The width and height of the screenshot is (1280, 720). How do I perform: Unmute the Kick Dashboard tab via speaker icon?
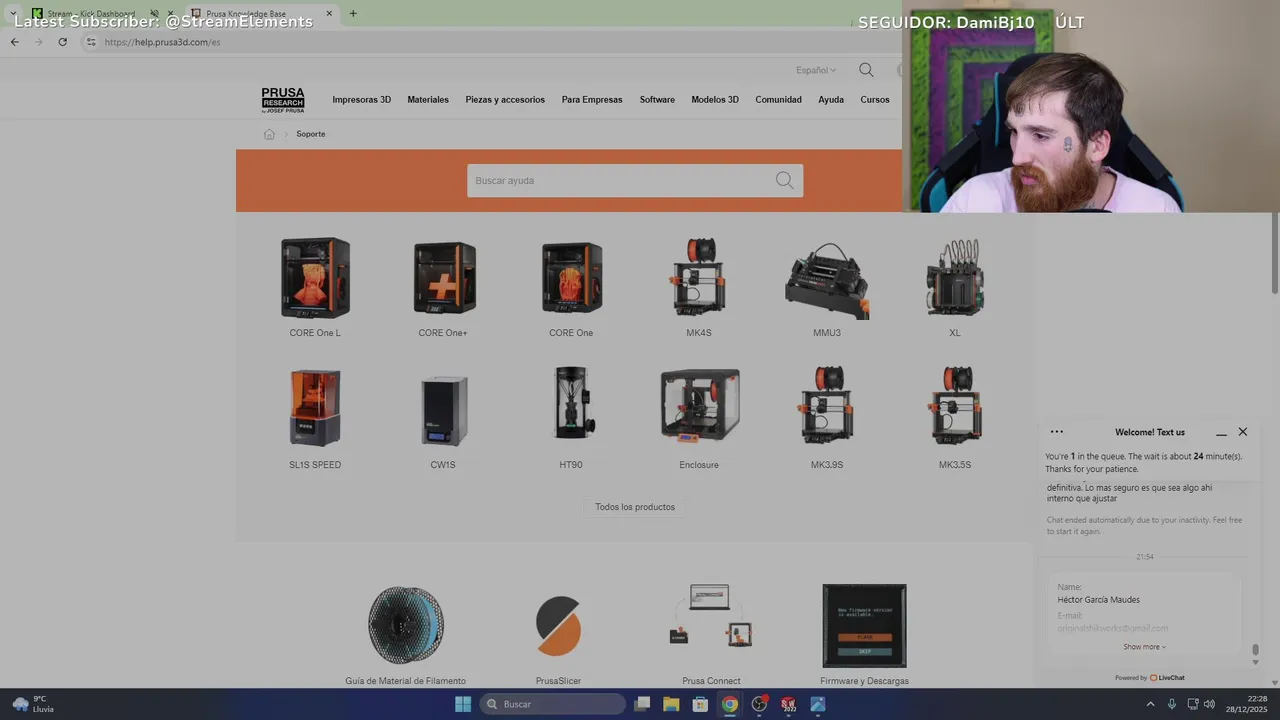[x=154, y=14]
